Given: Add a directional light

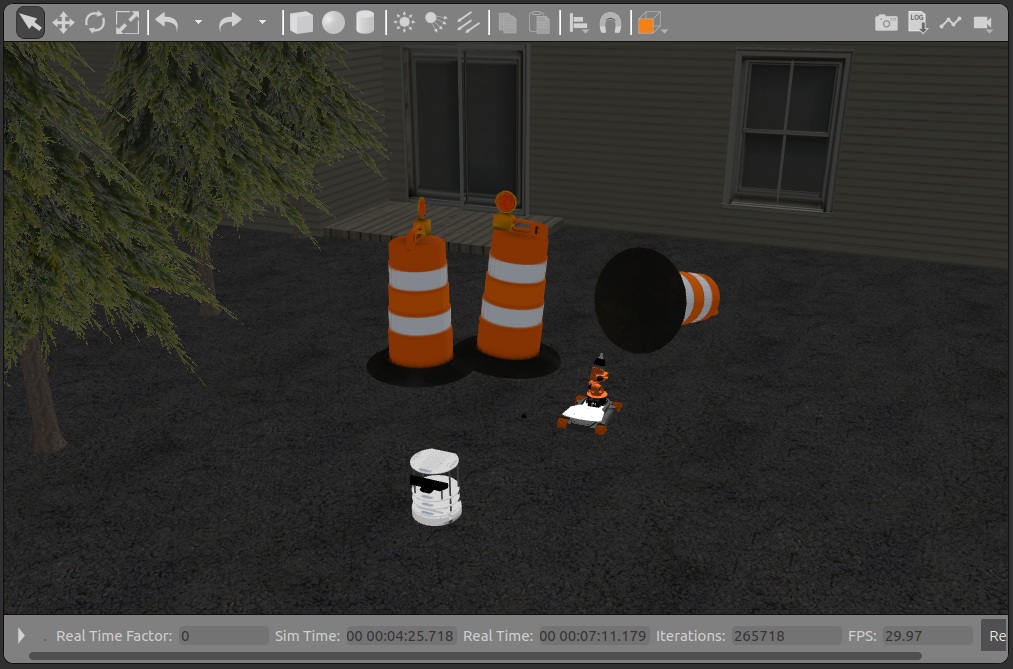Looking at the screenshot, I should pos(467,22).
